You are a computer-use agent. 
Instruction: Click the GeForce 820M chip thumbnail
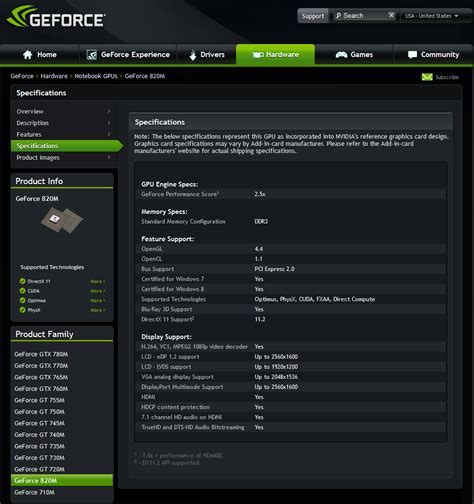coord(62,220)
